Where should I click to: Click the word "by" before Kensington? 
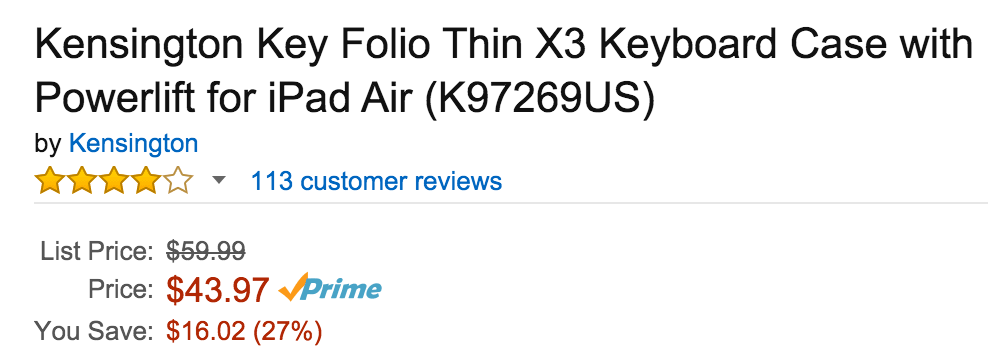click(48, 145)
